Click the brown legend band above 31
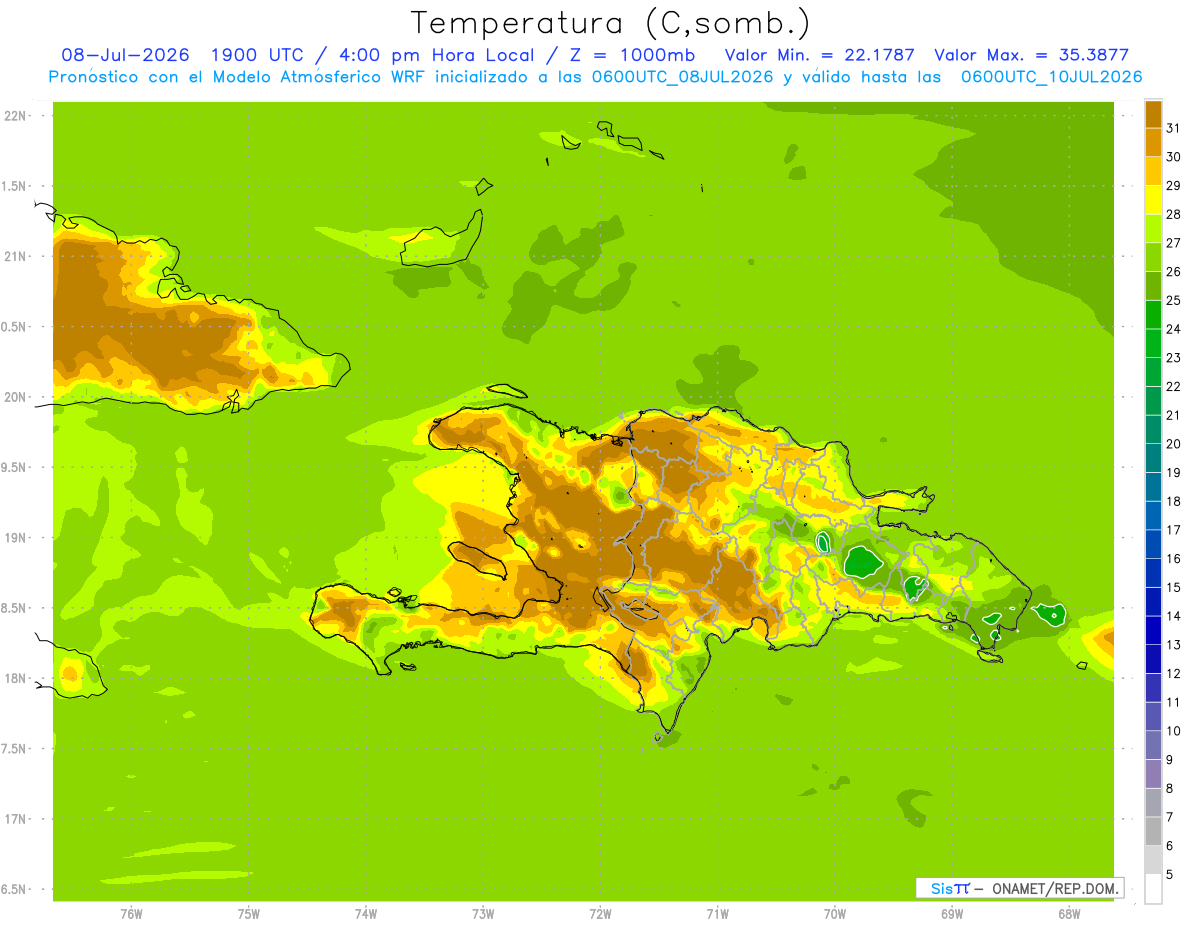This screenshot has height=927, width=1200. pyautogui.click(x=1153, y=114)
